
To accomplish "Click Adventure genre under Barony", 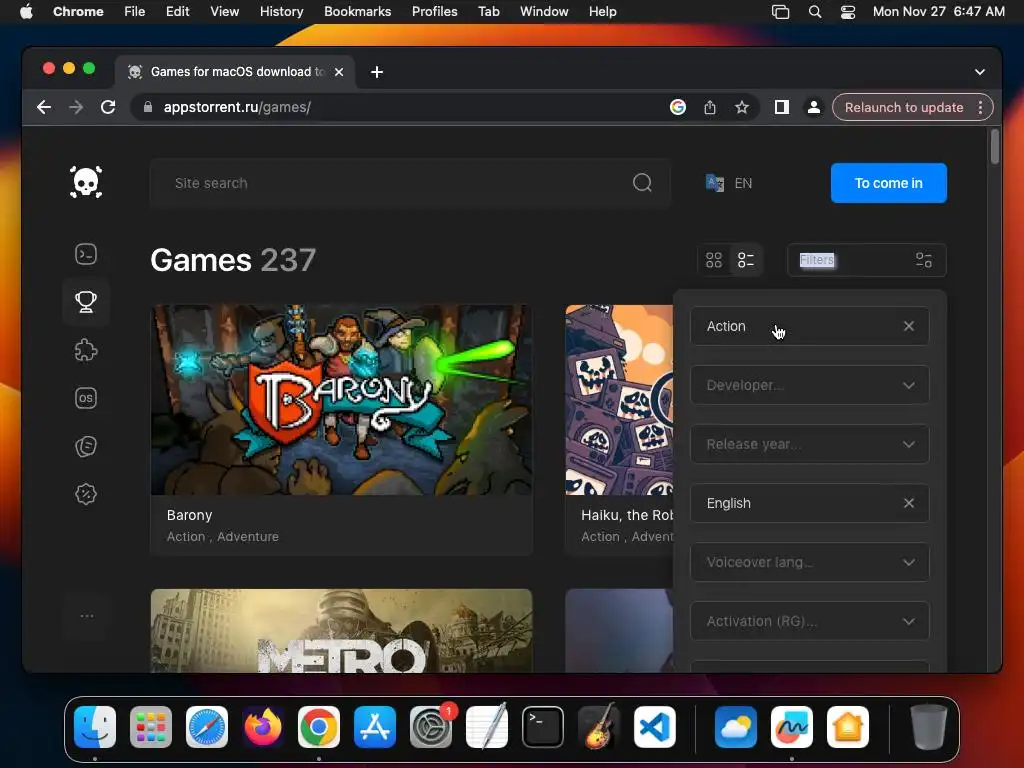I will click(248, 536).
